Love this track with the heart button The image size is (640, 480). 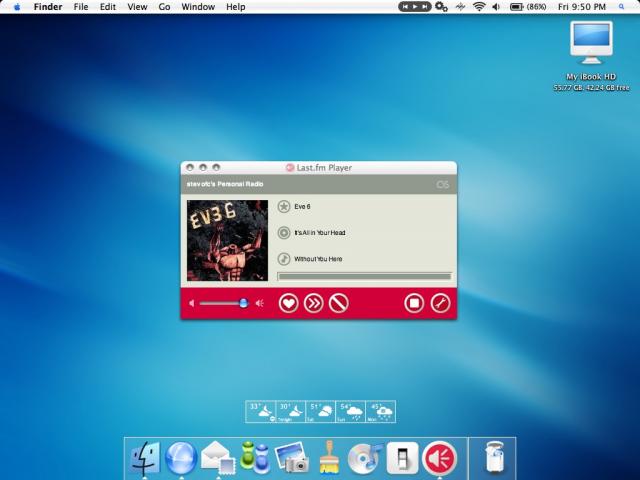tap(289, 303)
